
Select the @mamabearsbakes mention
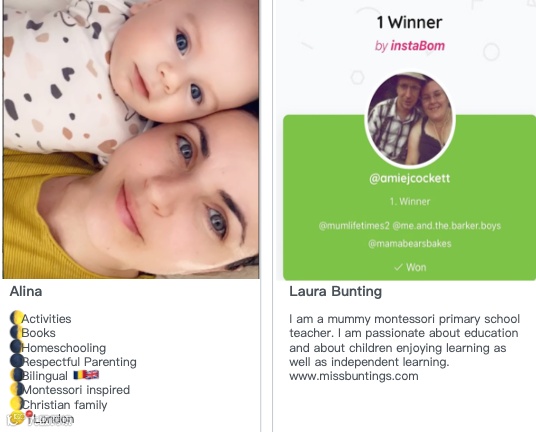(410, 243)
